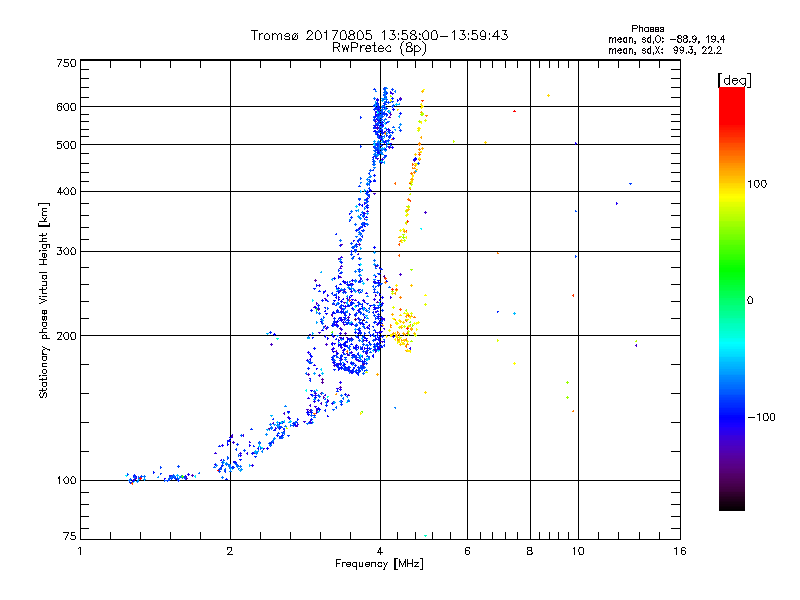Click the x-axis tick label '16'
The width and height of the screenshot is (800, 600).
(680, 551)
